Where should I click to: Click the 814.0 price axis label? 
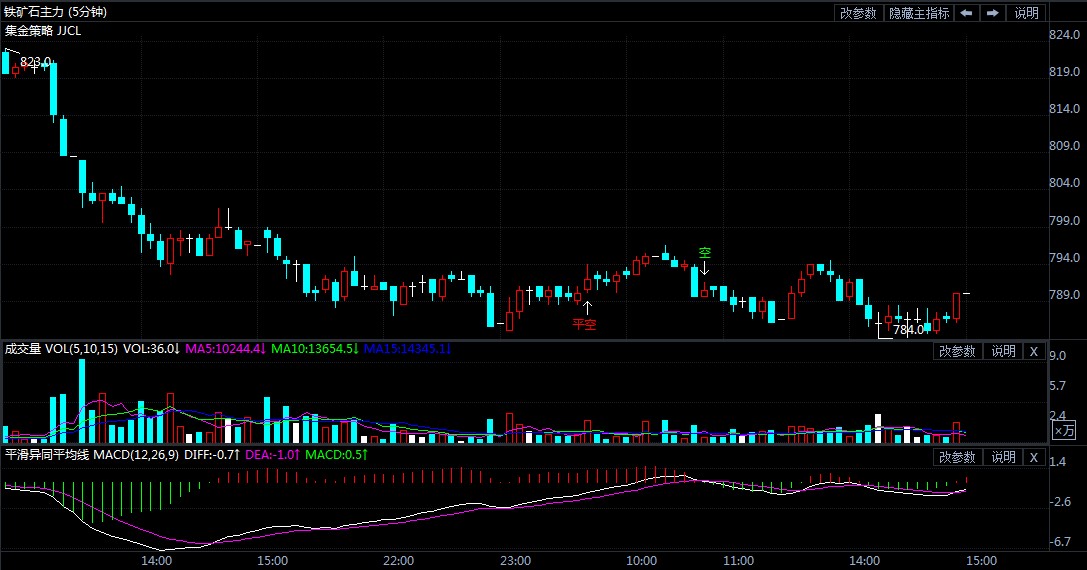point(1064,109)
